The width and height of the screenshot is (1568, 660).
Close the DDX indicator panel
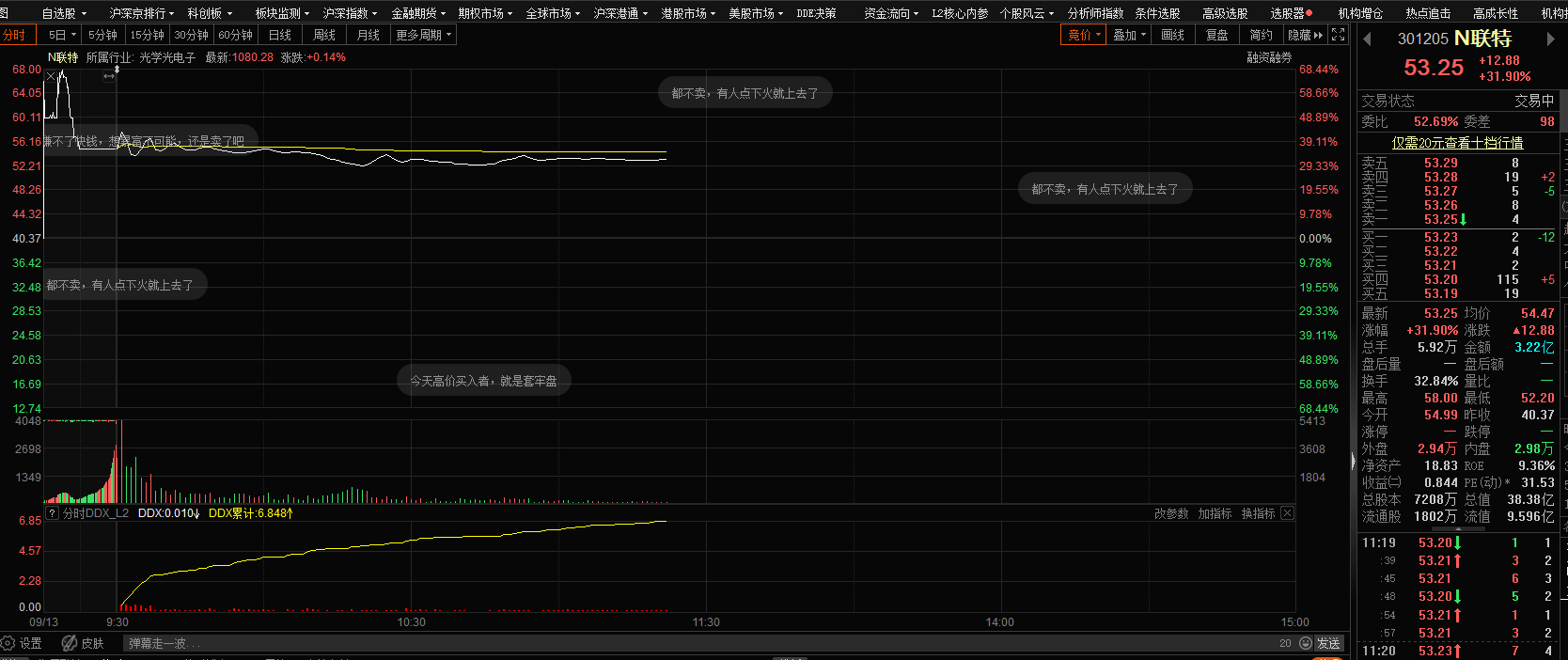click(x=1287, y=513)
